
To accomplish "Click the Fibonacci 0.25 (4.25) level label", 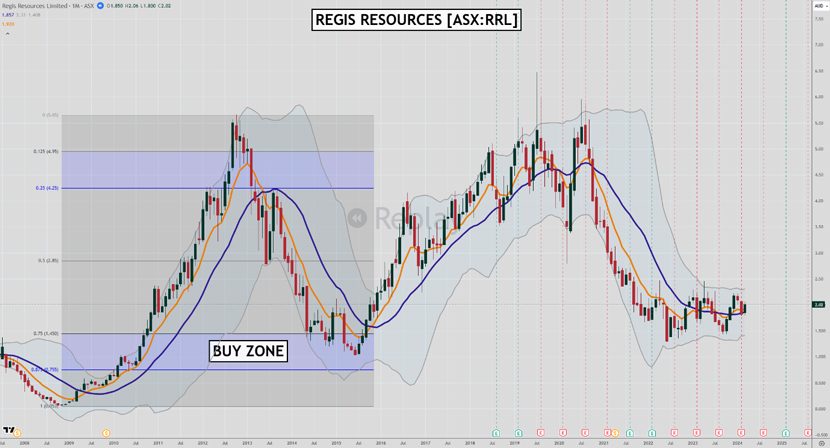I will [47, 188].
